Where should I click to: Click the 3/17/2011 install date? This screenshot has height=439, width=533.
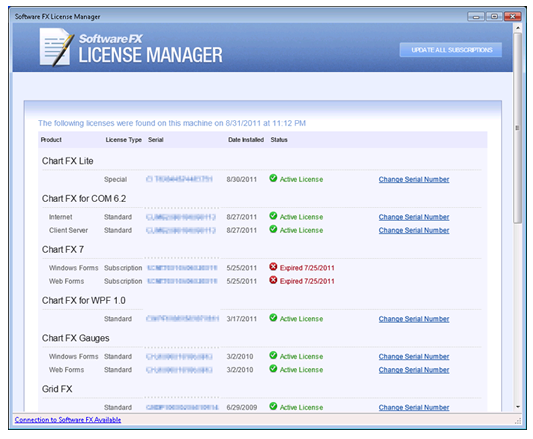(x=242, y=319)
